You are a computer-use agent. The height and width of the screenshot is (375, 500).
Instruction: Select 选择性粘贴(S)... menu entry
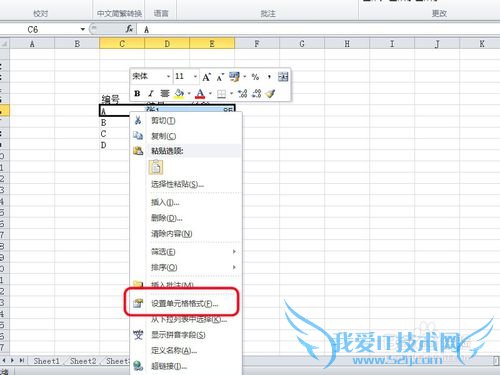(186, 184)
